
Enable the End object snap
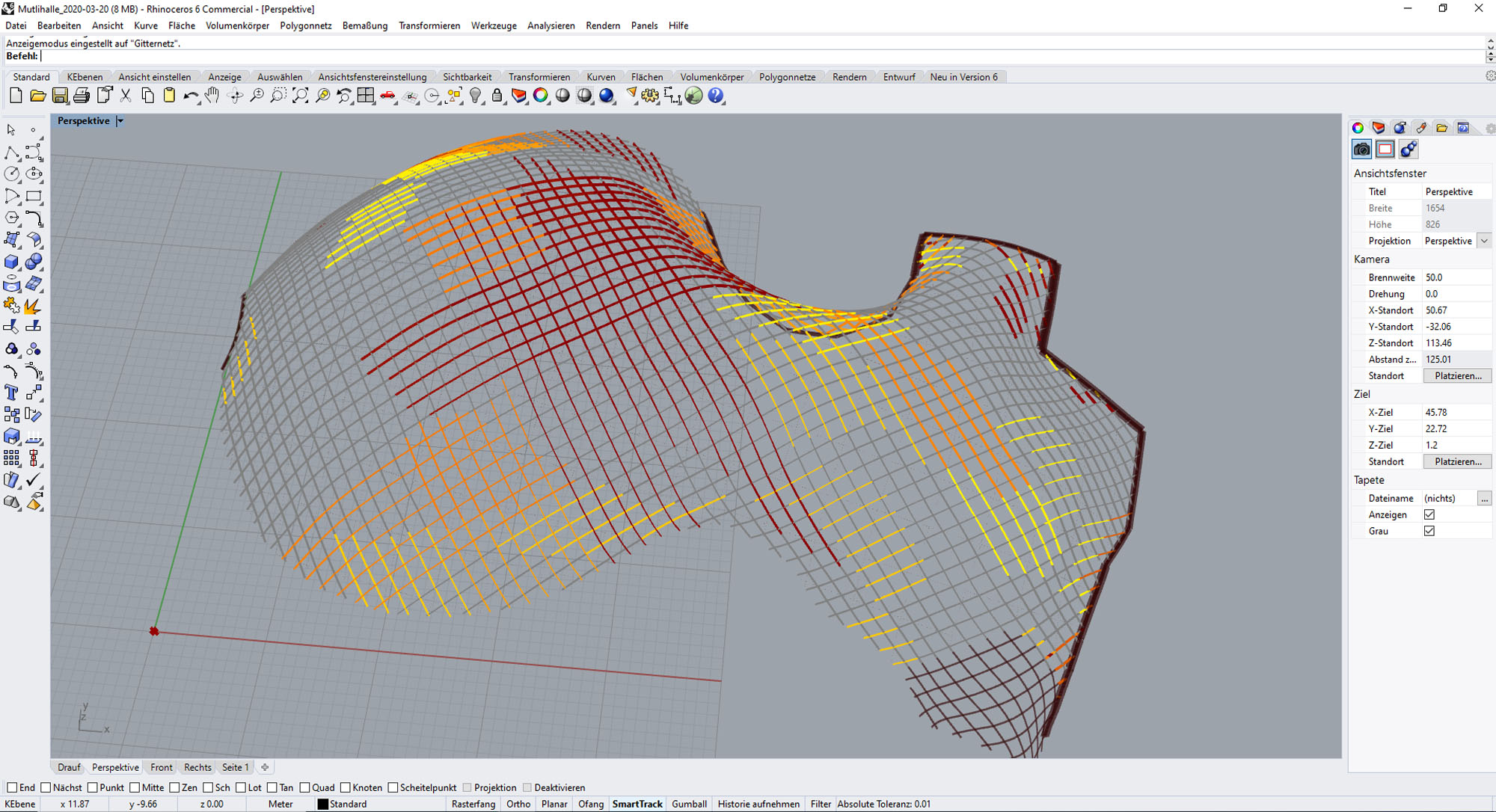(13, 787)
